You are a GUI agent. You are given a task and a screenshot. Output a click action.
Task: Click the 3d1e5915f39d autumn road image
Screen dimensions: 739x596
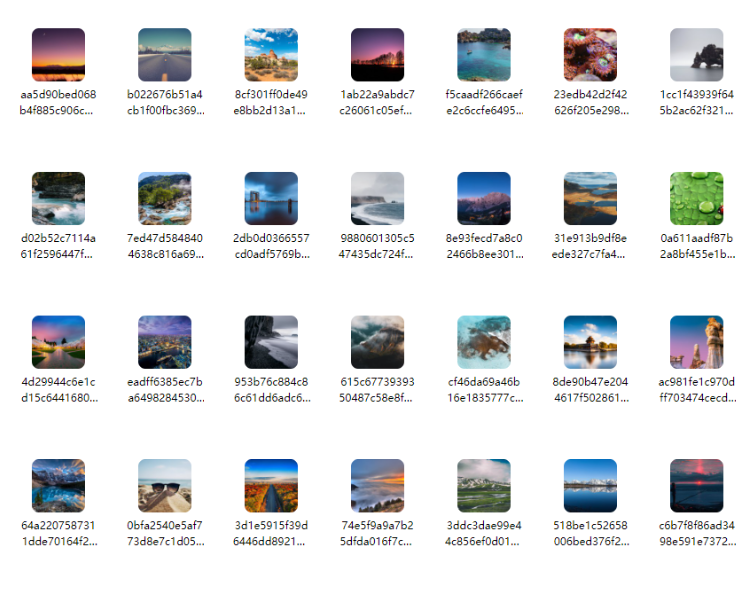click(x=271, y=486)
